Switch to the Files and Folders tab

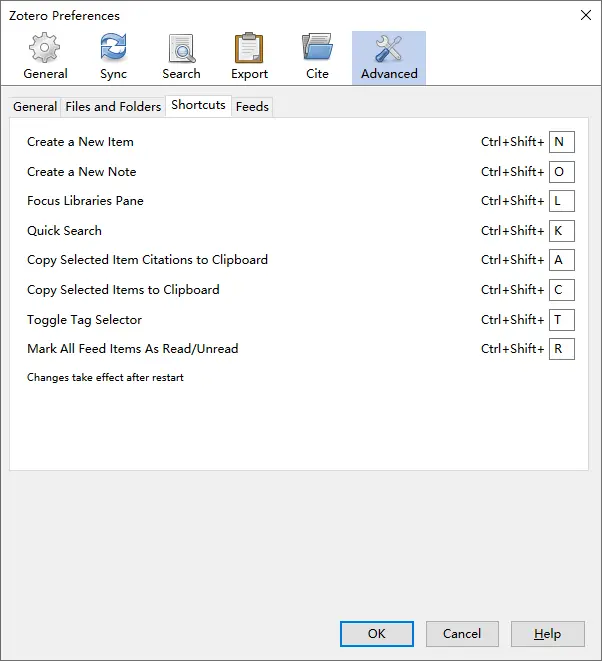[113, 107]
